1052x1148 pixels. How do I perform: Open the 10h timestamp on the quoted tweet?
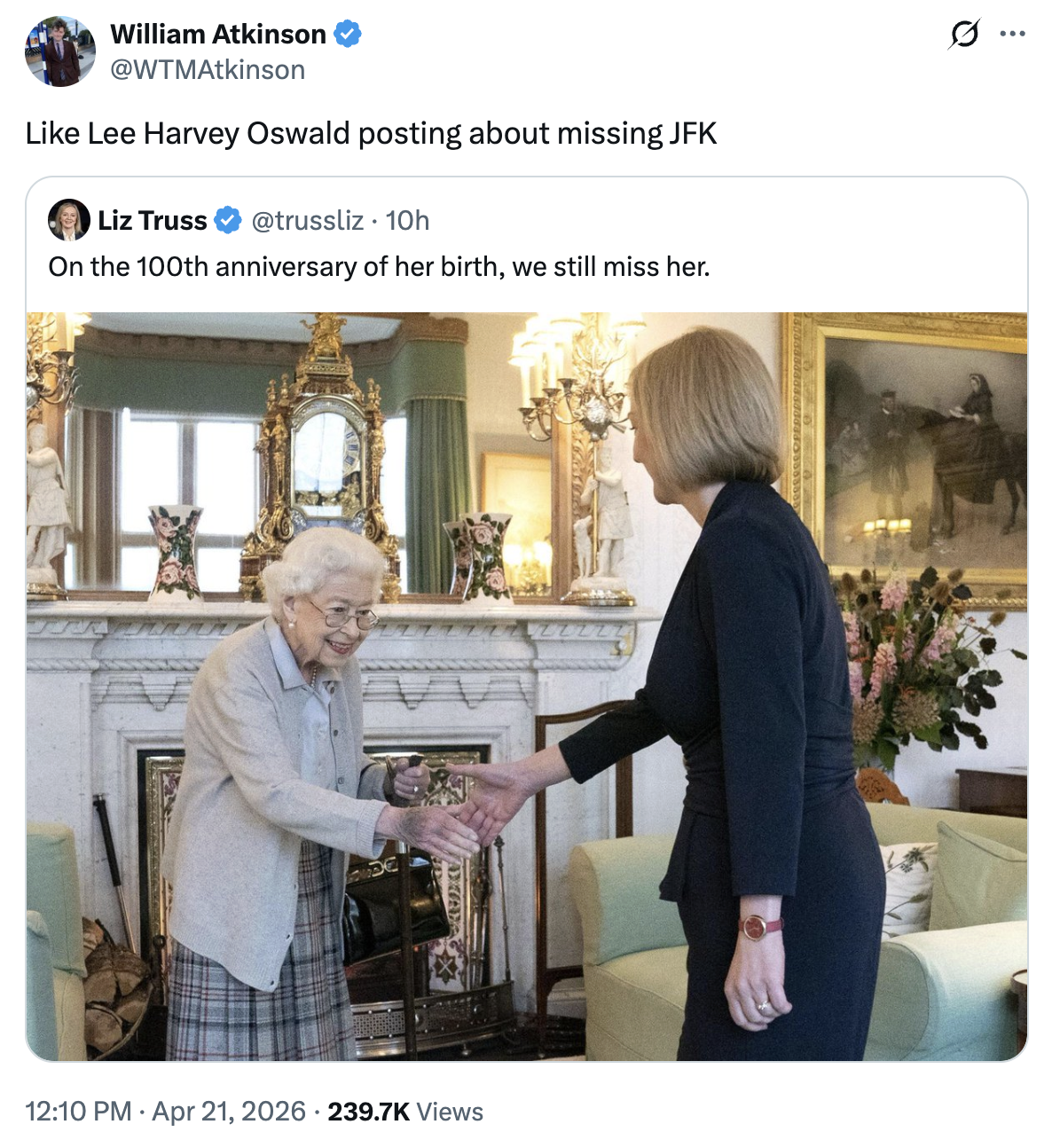[x=407, y=220]
